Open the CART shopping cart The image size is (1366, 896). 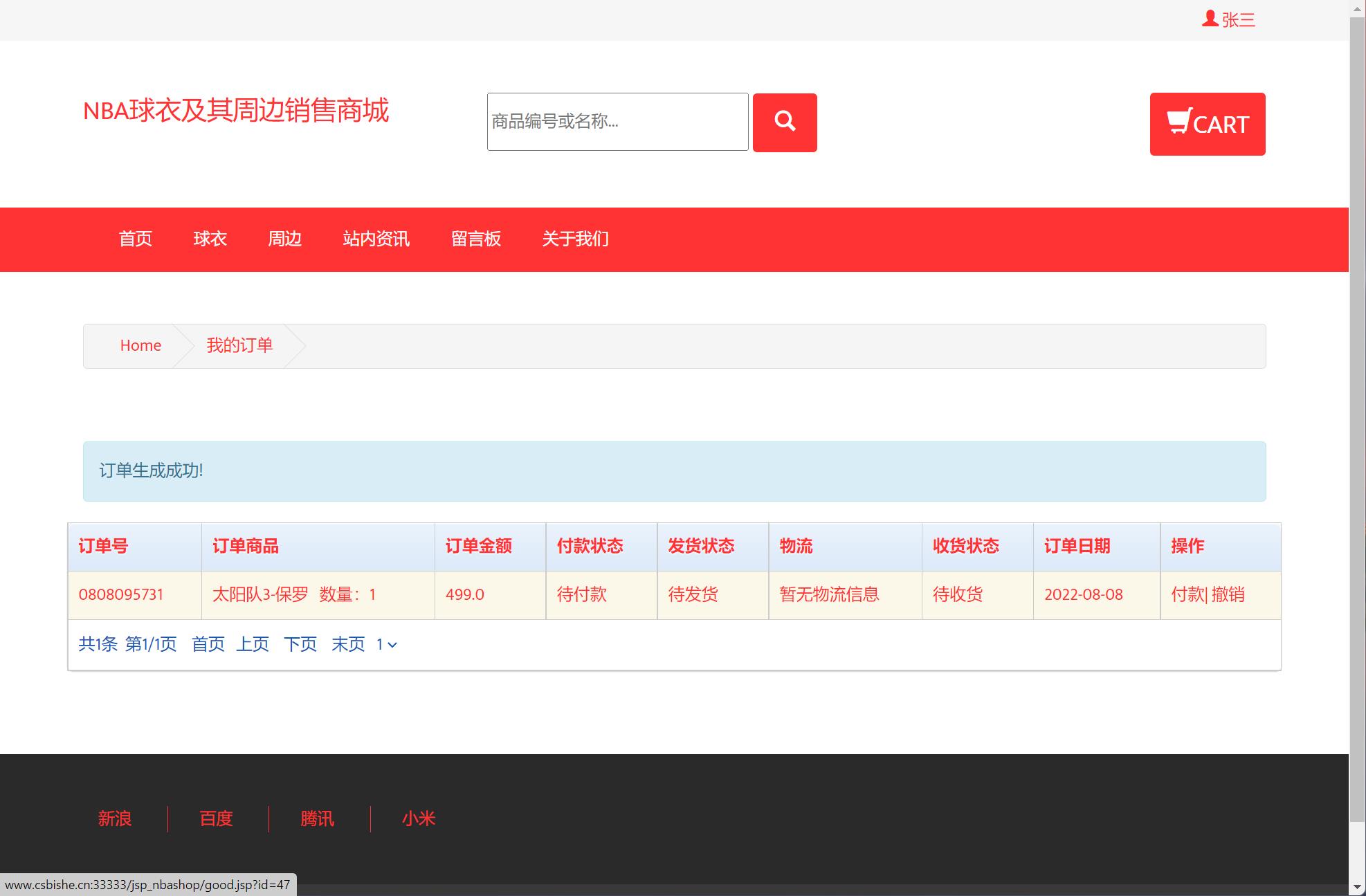click(x=1208, y=125)
